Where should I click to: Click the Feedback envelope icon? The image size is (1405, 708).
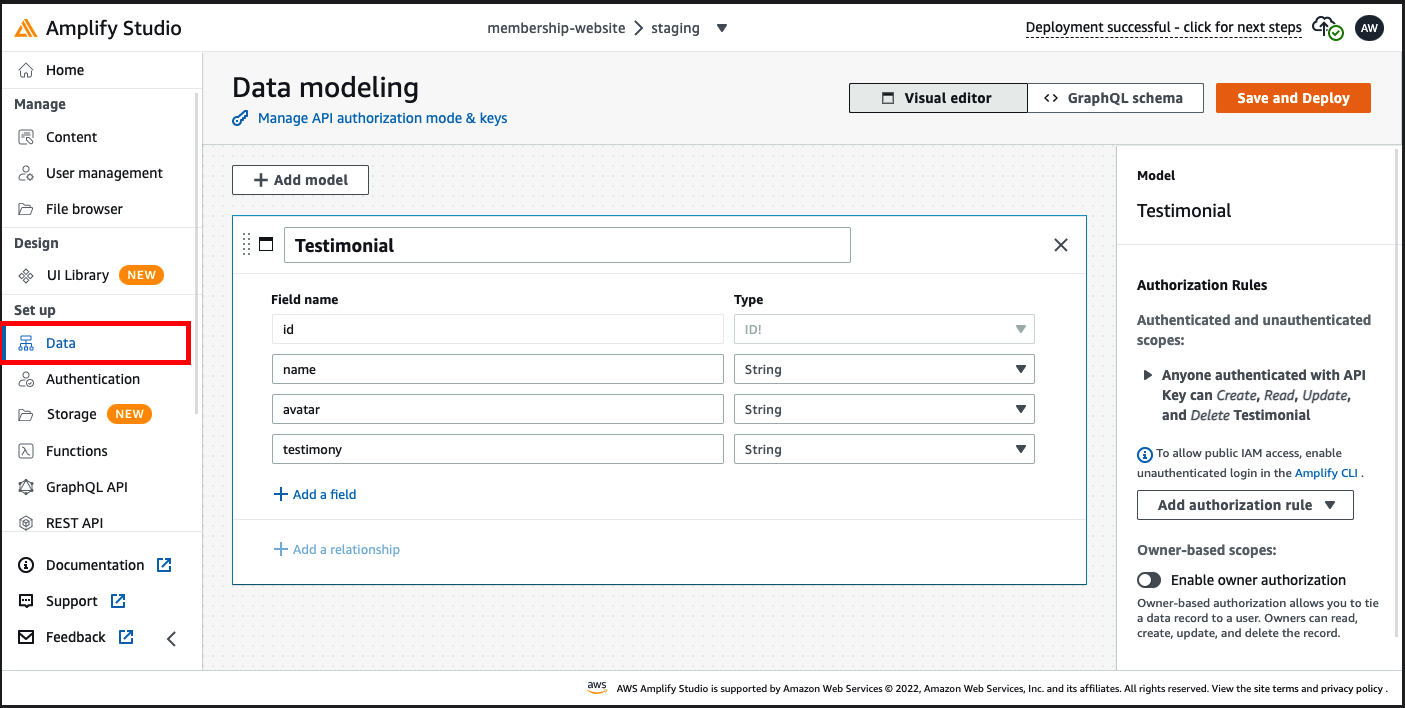[27, 637]
